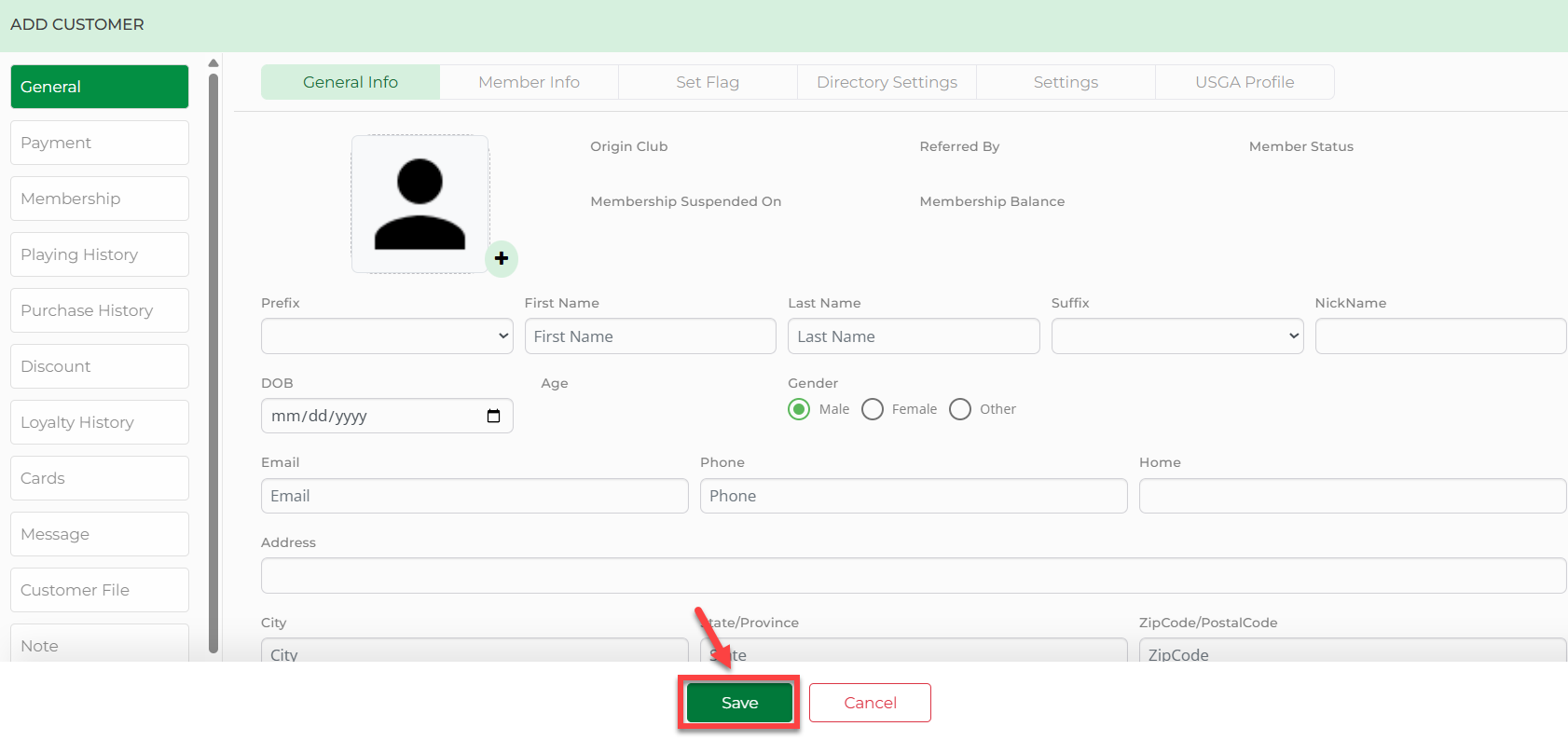Open the USGA Profile tab
Image resolution: width=1568 pixels, height=740 pixels.
pos(1245,82)
